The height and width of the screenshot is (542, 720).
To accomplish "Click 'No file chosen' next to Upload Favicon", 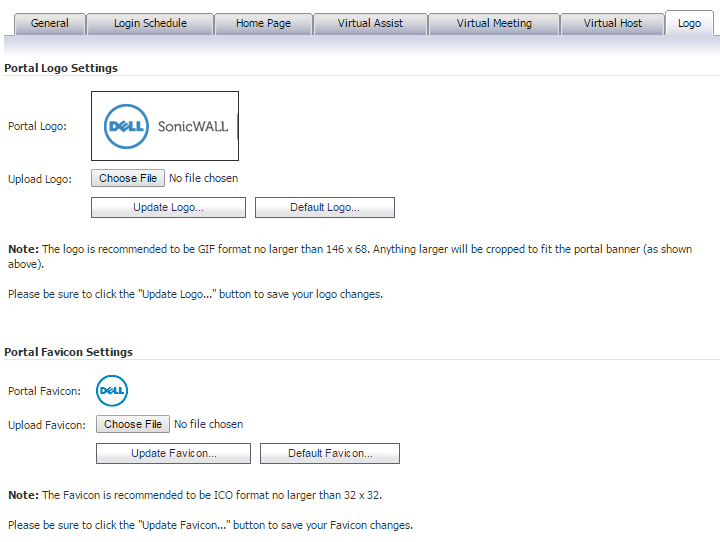I will (208, 424).
